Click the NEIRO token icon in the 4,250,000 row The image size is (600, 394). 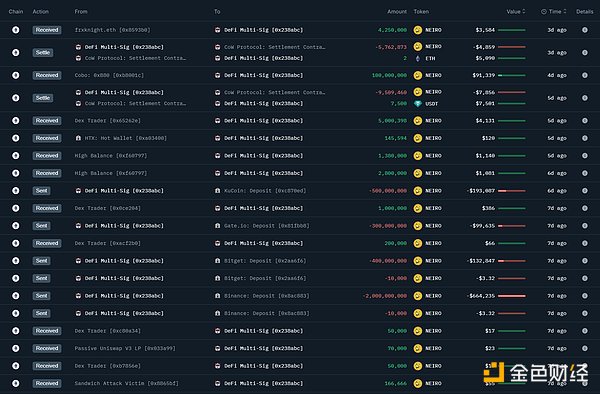(x=418, y=30)
